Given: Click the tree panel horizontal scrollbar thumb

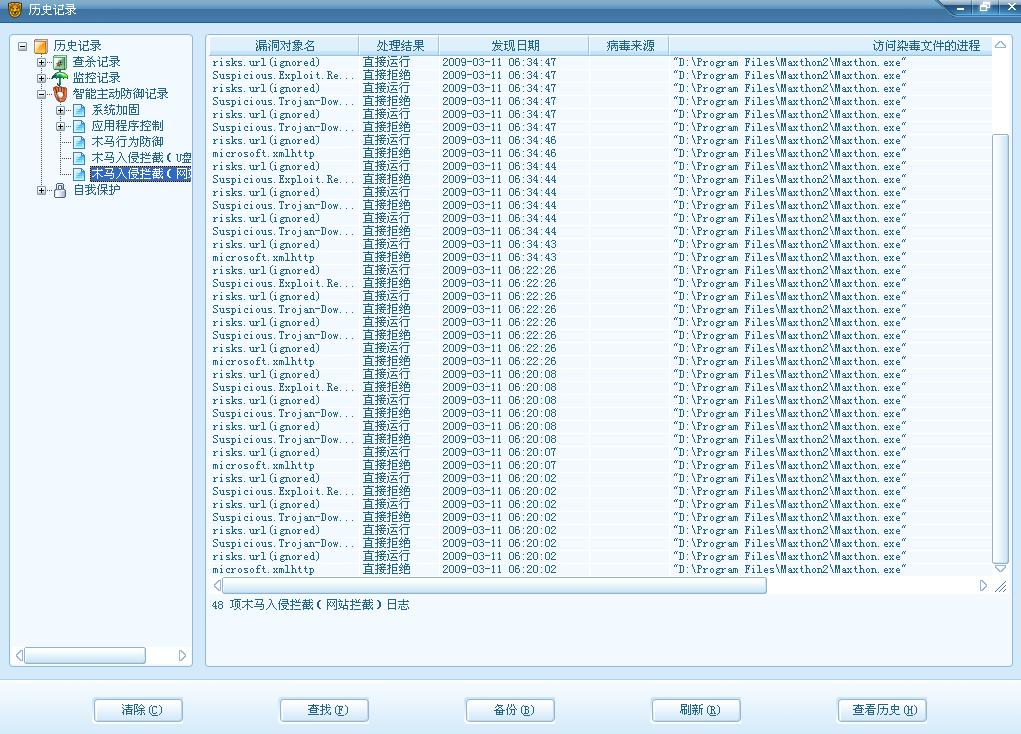Looking at the screenshot, I should tap(85, 655).
